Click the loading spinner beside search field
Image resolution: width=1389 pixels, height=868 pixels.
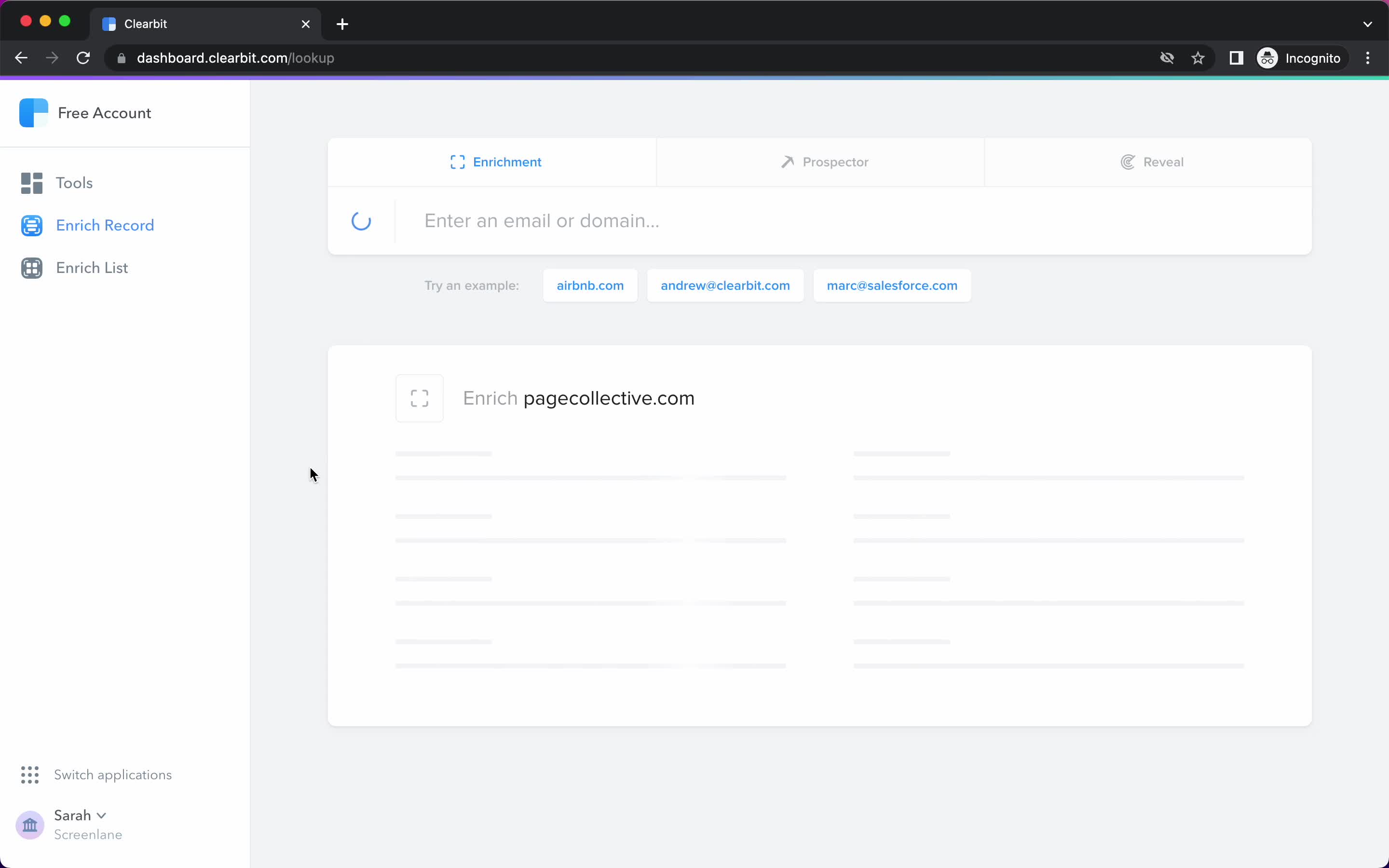pos(361,221)
